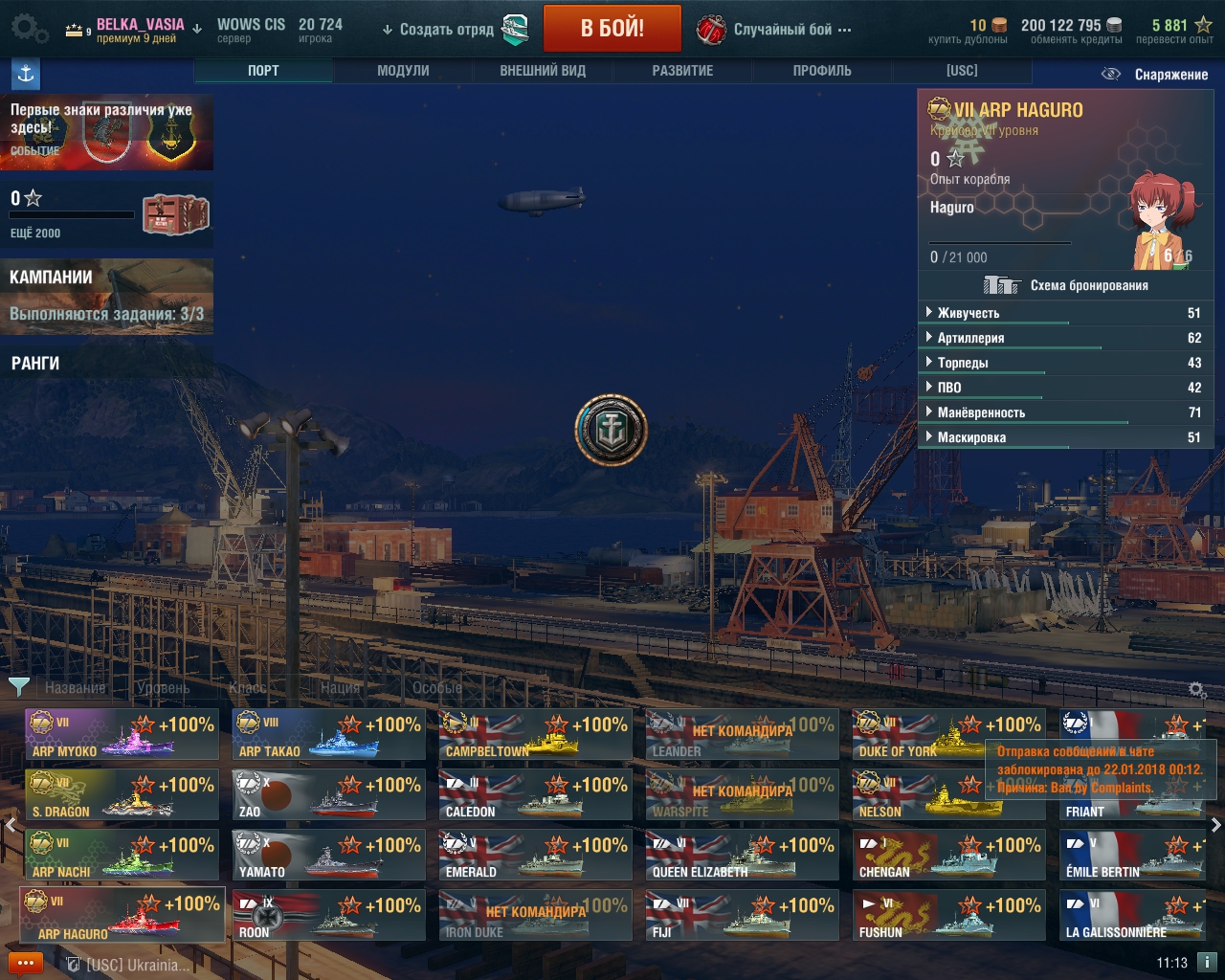Switch to the РАЗВИТИЕ tab
The image size is (1225, 980).
click(682, 71)
